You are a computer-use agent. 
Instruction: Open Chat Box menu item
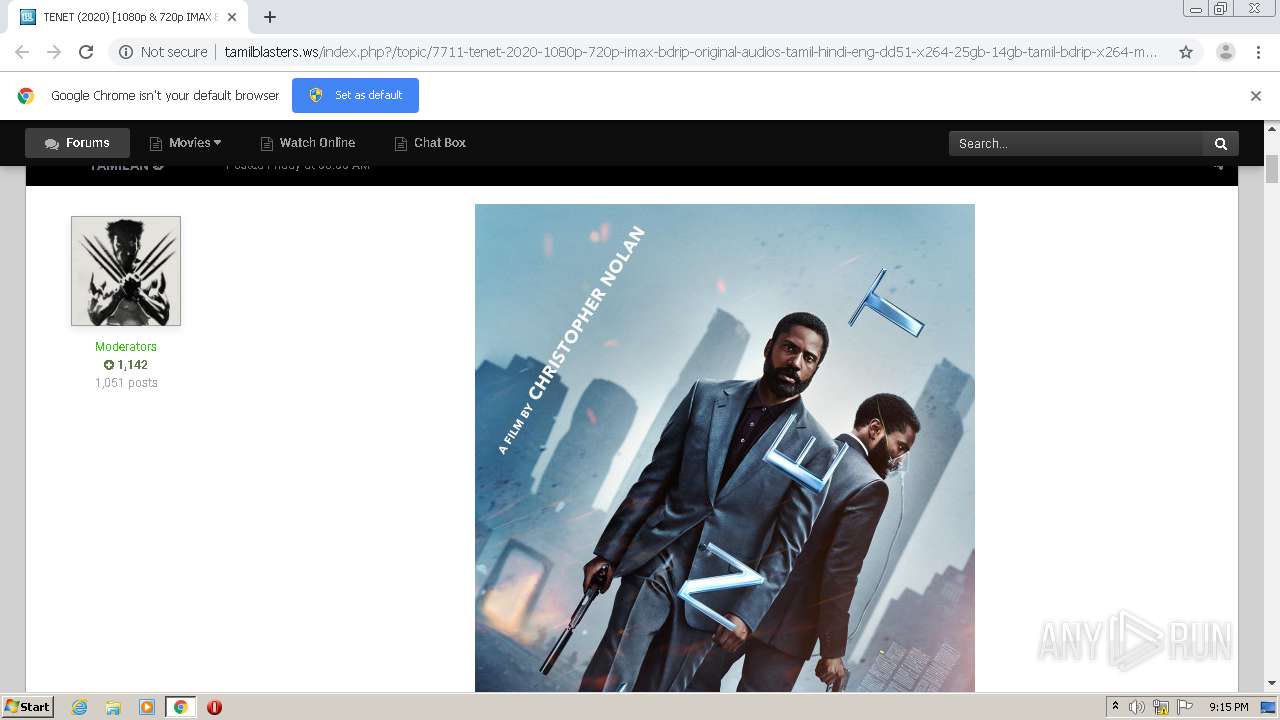430,143
